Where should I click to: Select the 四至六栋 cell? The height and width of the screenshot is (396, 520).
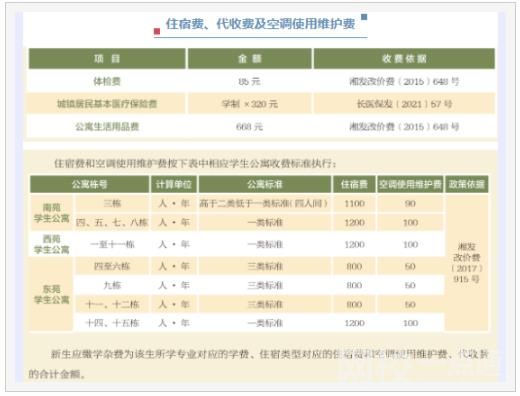tap(112, 266)
